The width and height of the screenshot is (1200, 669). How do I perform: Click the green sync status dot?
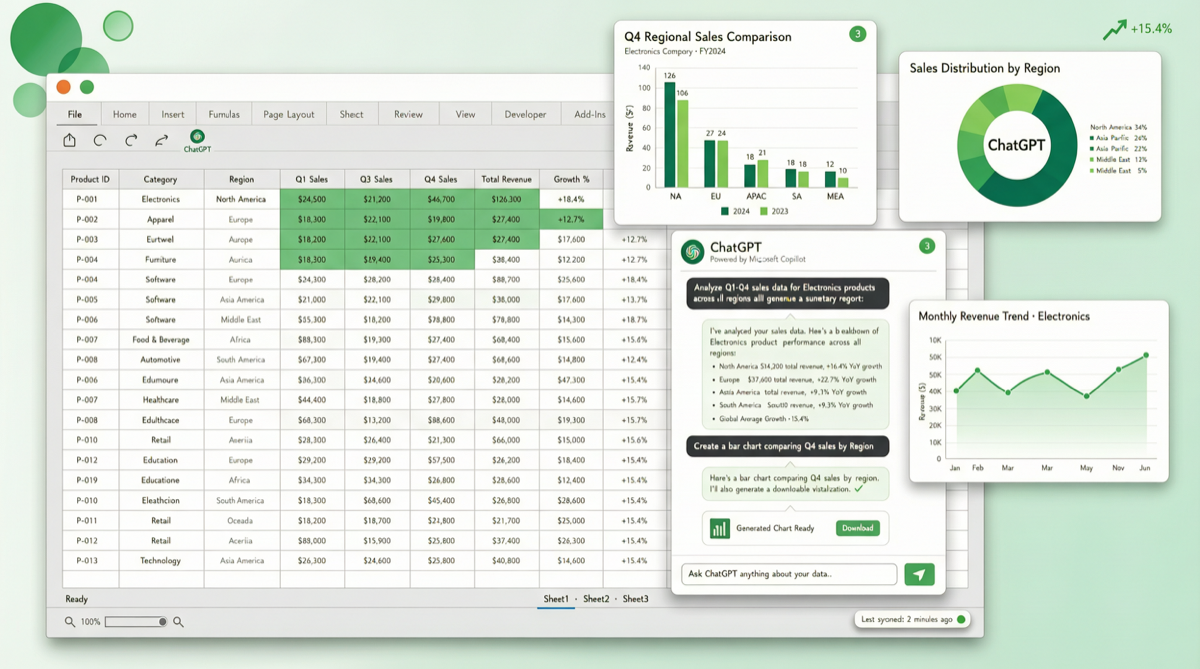962,619
